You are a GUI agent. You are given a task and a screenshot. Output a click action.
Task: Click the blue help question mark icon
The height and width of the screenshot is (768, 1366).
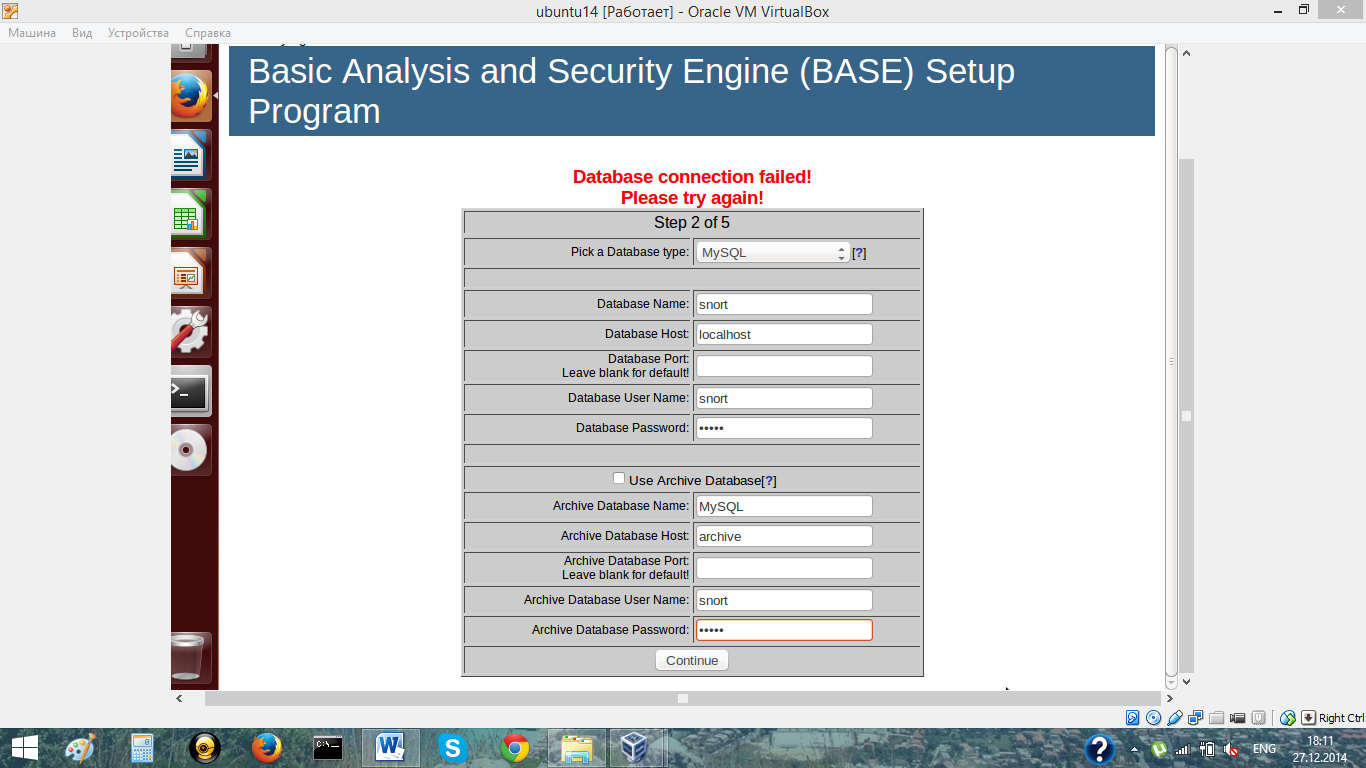point(1099,749)
